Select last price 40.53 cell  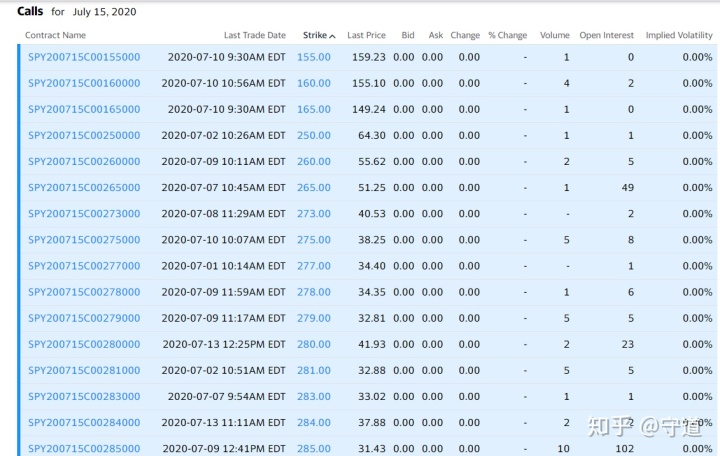tap(371, 214)
